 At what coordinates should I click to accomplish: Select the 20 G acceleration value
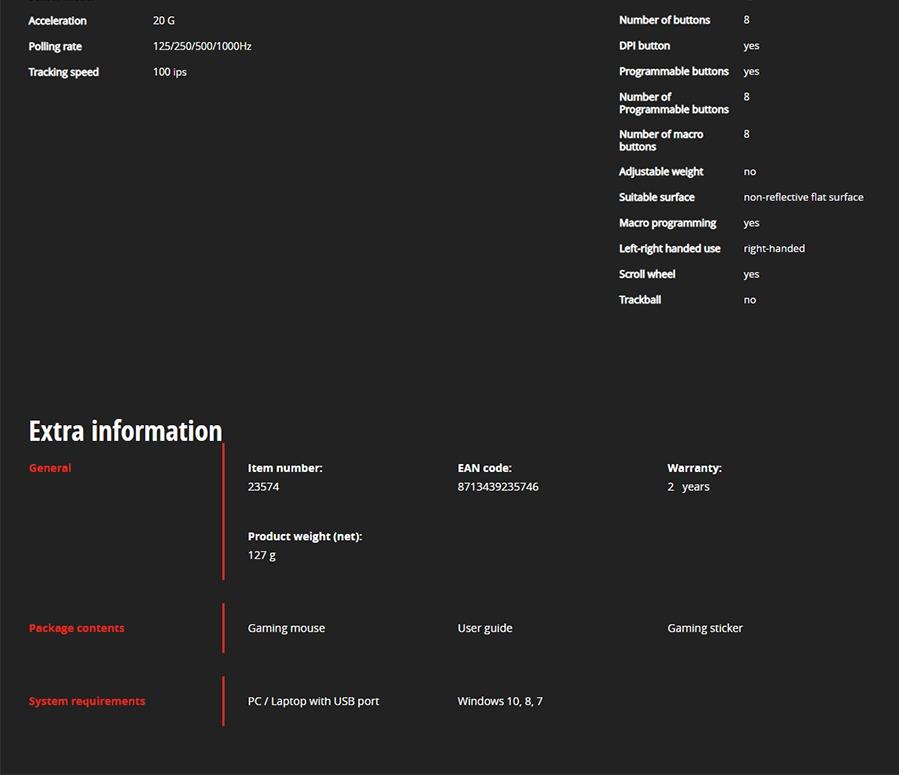click(164, 20)
